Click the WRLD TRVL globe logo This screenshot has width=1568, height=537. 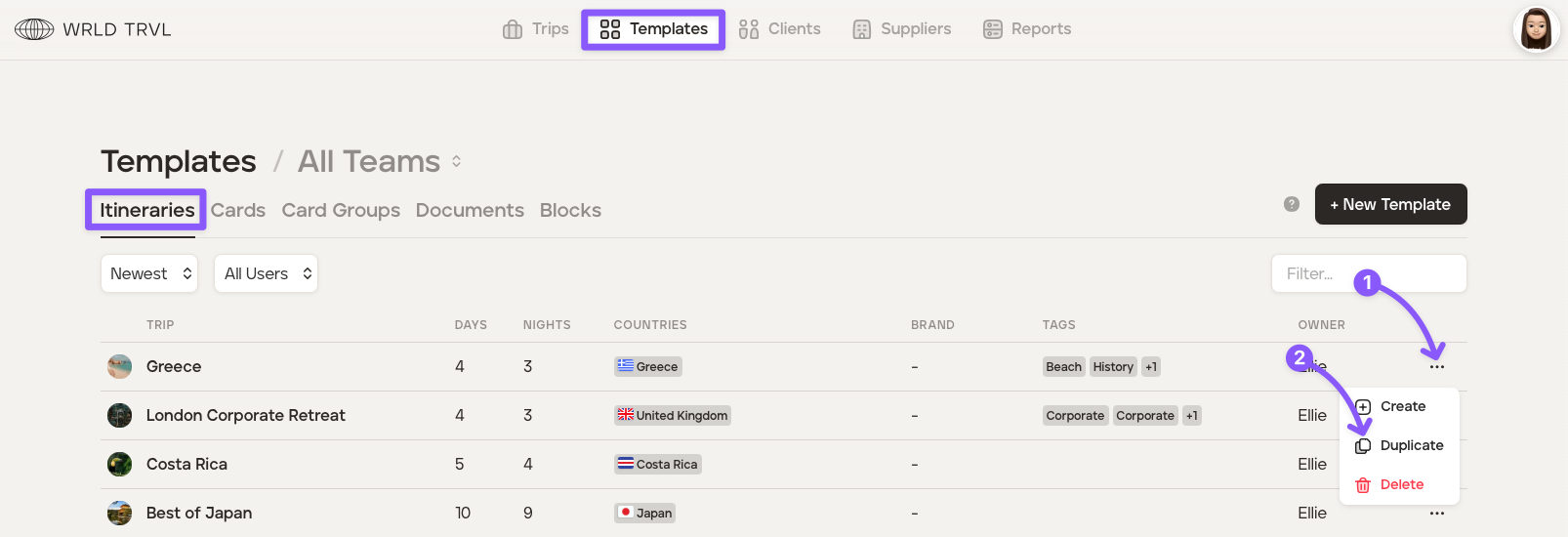(34, 29)
